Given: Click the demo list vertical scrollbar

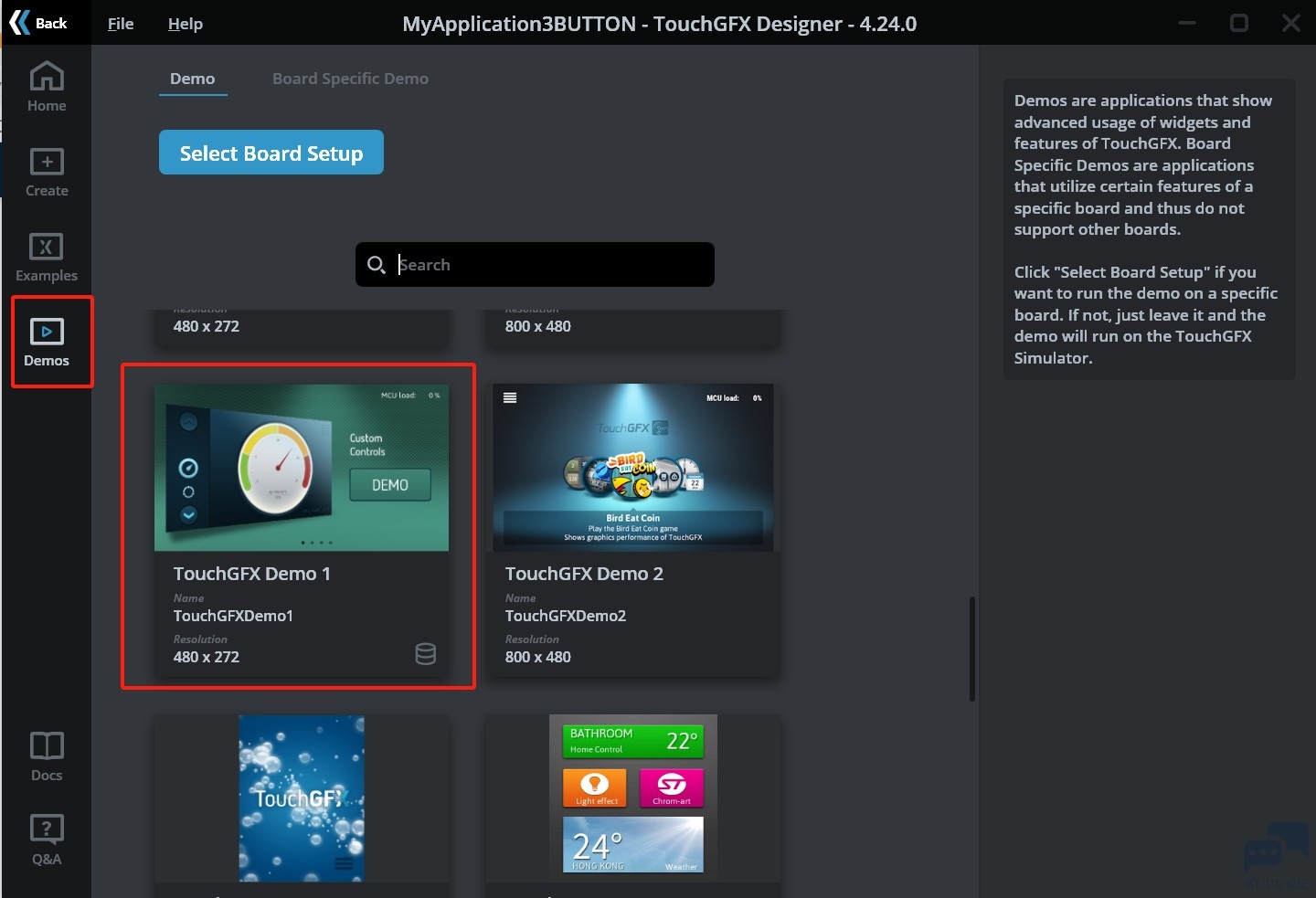Looking at the screenshot, I should pos(972,649).
